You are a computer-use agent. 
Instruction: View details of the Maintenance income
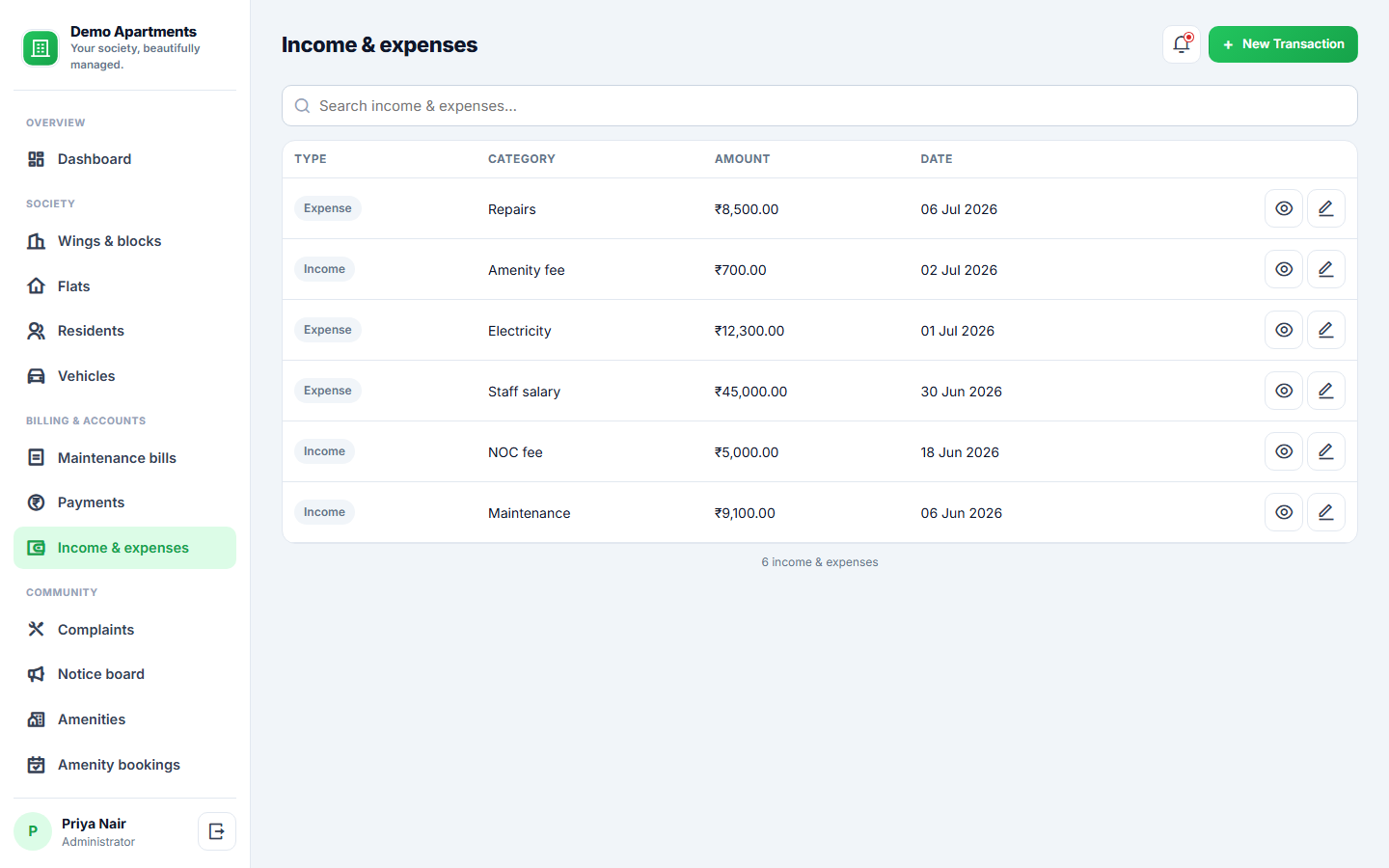tap(1284, 512)
